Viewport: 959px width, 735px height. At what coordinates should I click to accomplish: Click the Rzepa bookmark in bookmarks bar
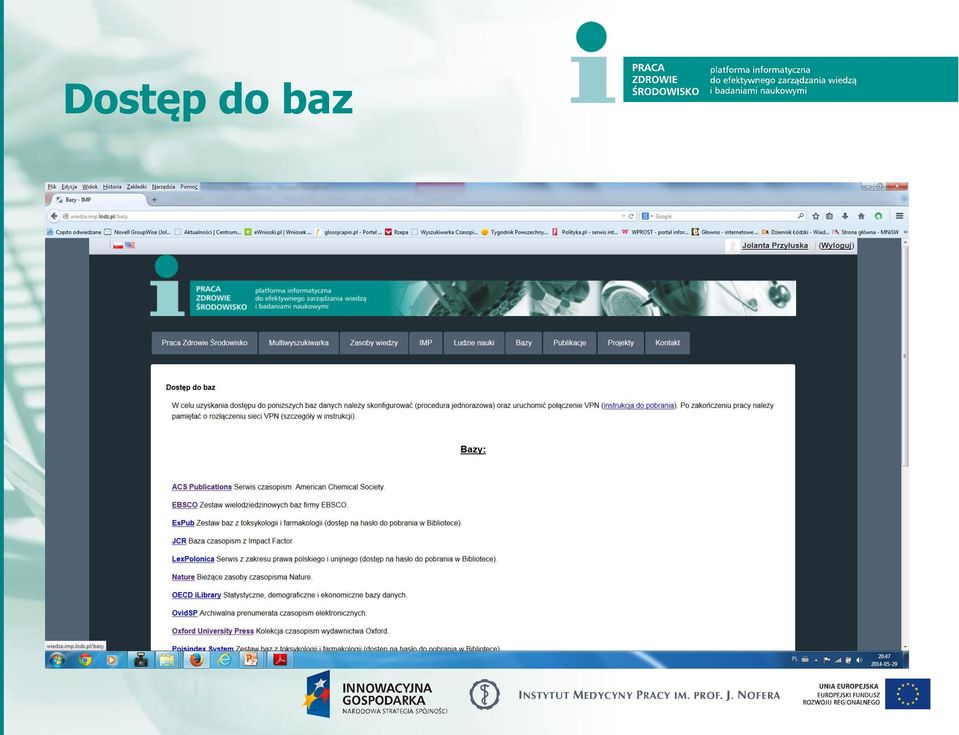396,232
